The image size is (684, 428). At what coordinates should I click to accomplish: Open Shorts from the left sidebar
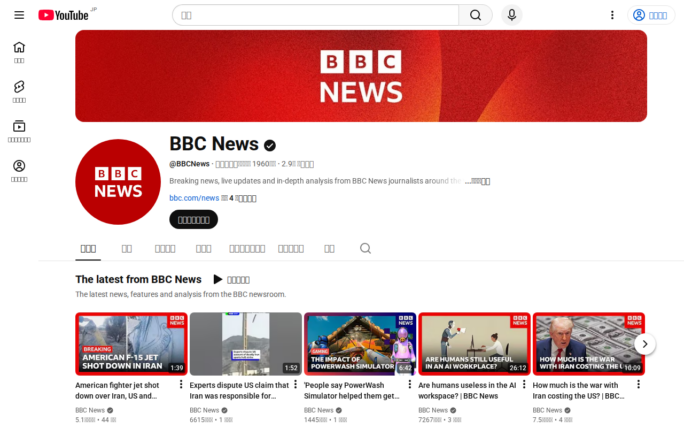point(19,91)
